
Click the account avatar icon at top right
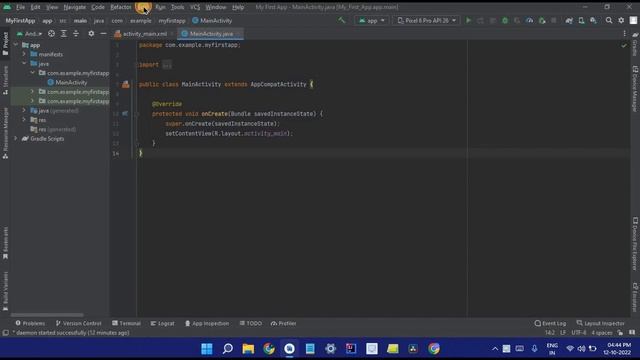pos(633,20)
